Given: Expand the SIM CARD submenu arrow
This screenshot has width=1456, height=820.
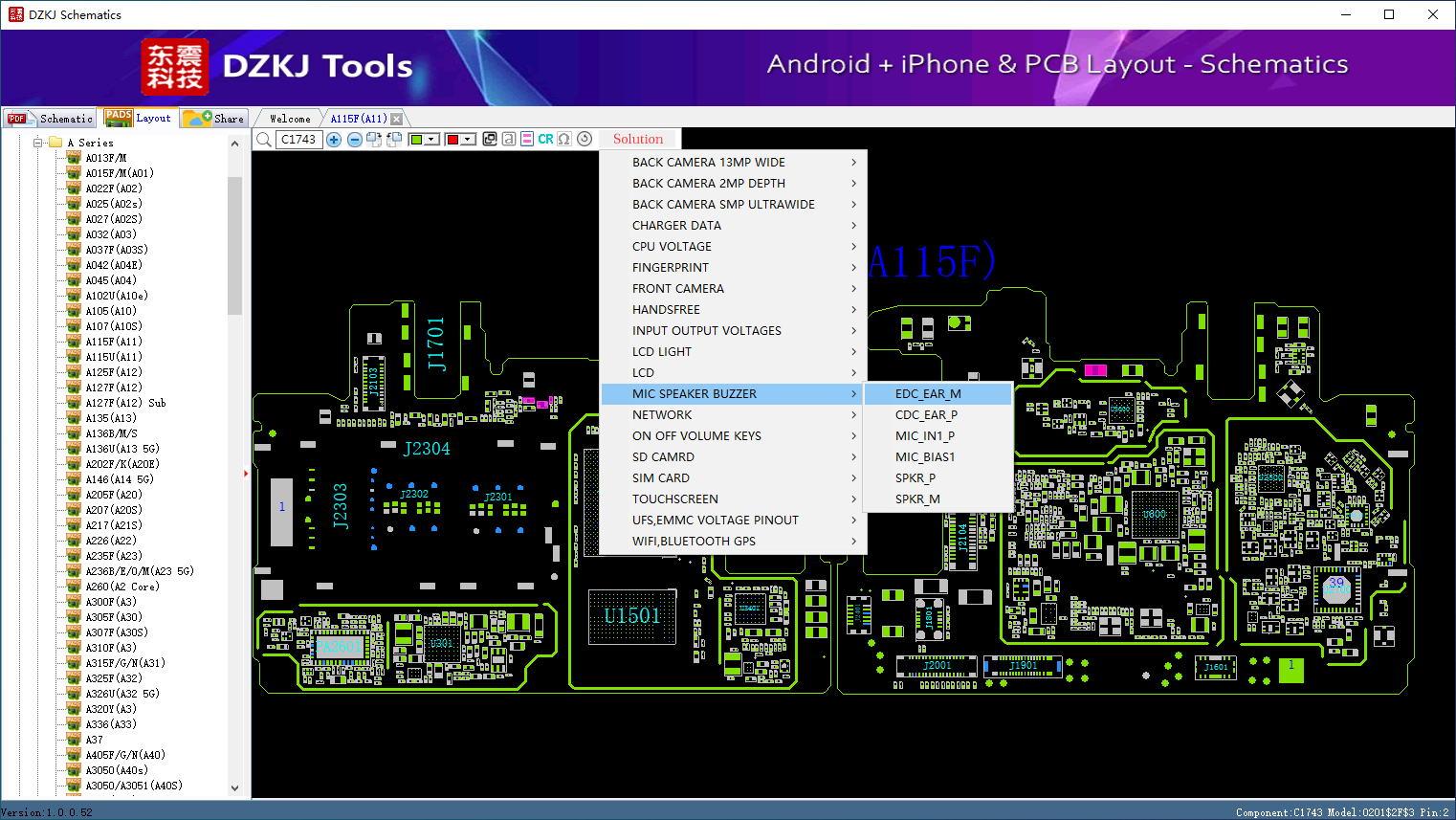Looking at the screenshot, I should 854,477.
